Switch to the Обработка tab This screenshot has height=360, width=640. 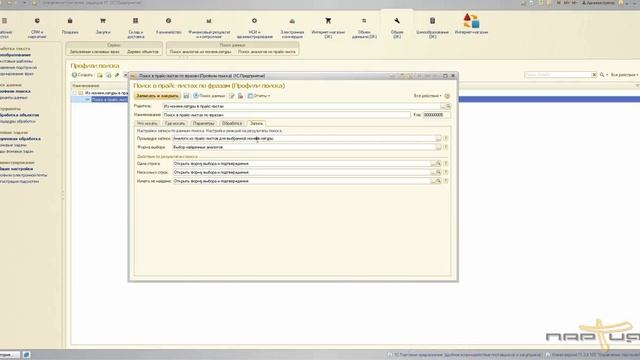[232, 123]
